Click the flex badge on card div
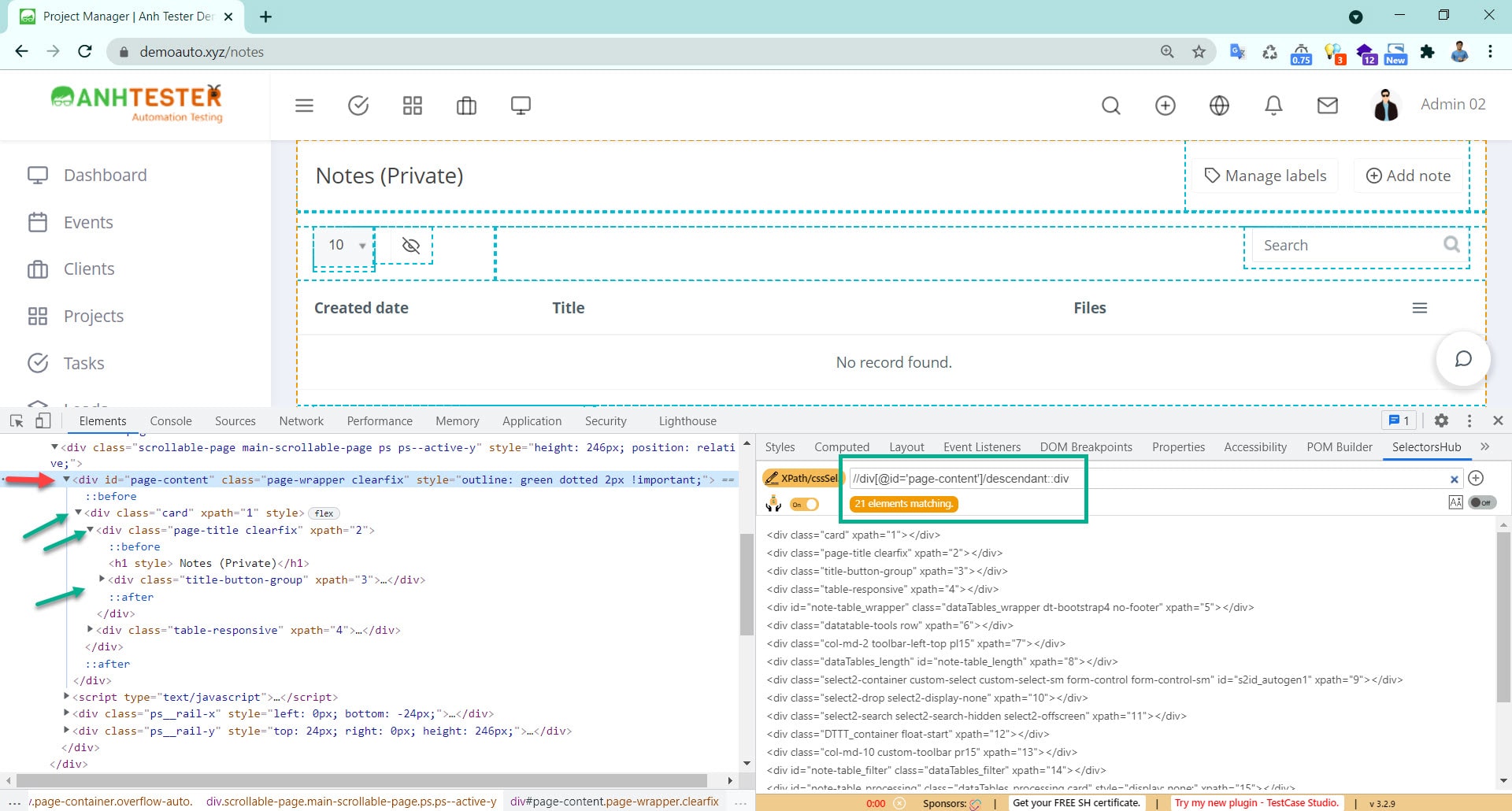Screen dimensions: 1512x811 [324, 513]
